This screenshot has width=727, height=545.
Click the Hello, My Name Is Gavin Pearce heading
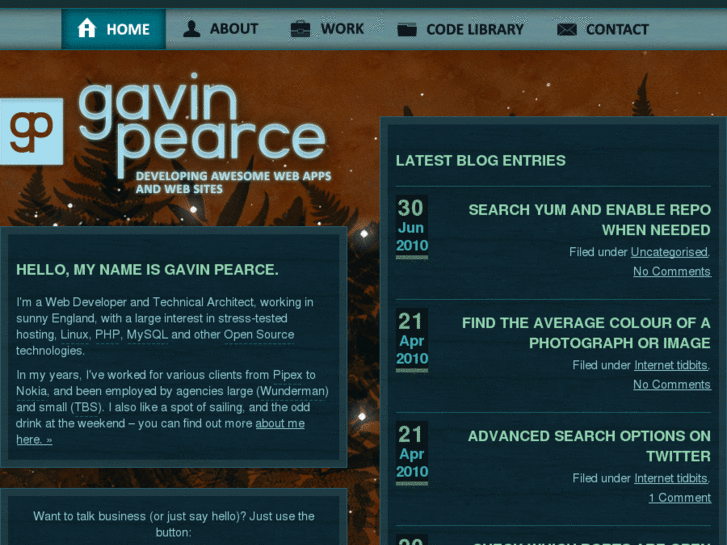[x=147, y=269]
